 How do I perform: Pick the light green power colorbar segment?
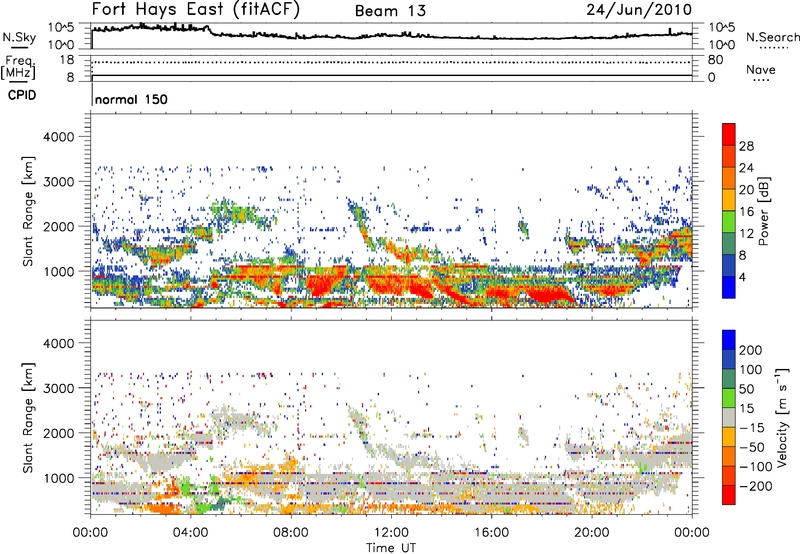(x=729, y=222)
